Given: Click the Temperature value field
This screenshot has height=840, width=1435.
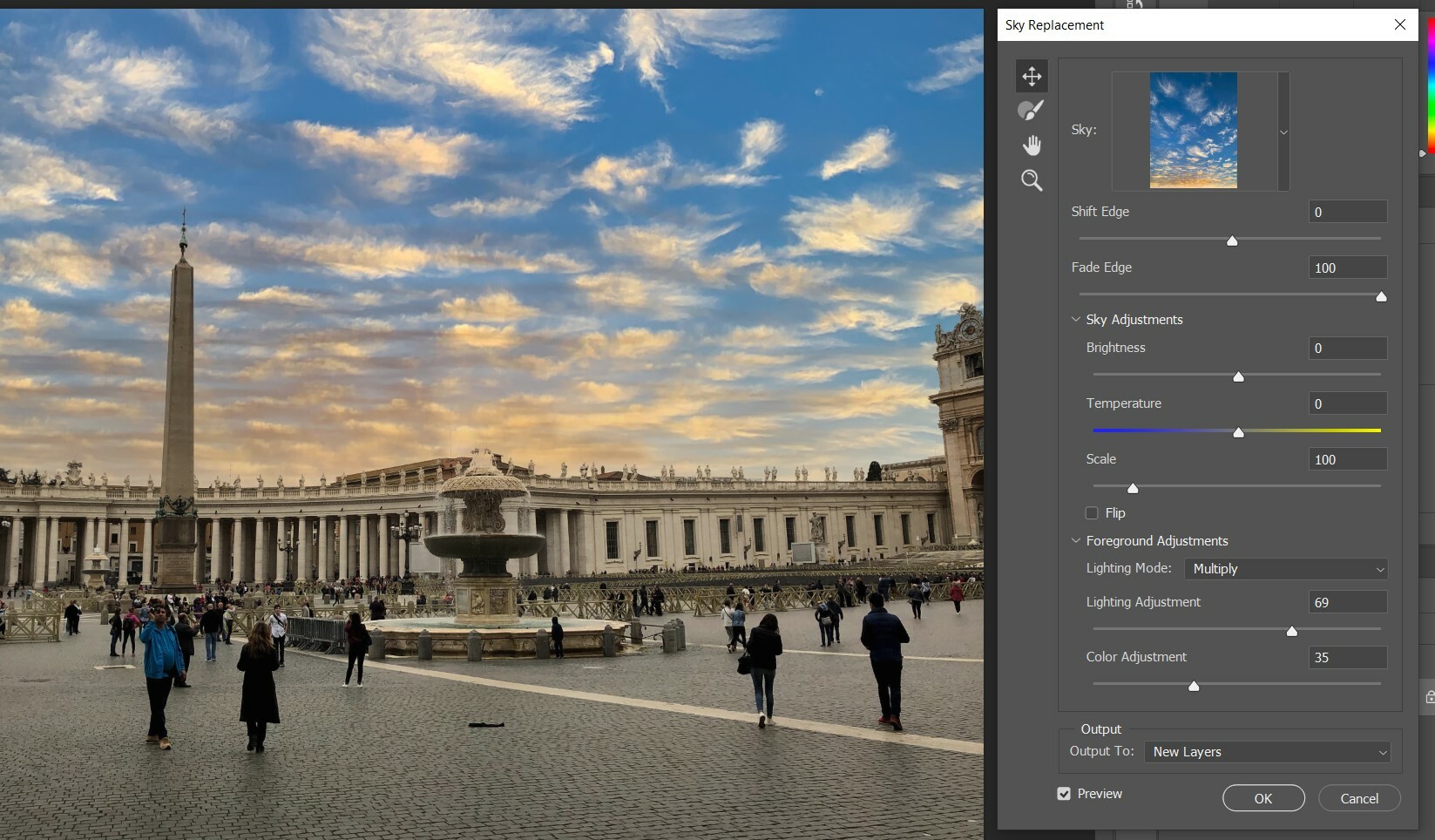Looking at the screenshot, I should 1347,403.
